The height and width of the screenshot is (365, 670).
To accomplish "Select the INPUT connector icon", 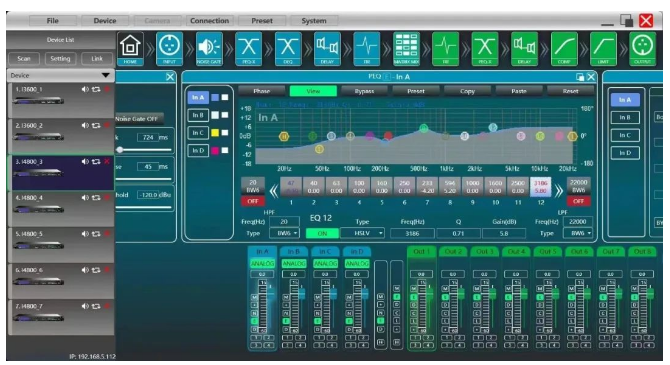I will pos(170,48).
